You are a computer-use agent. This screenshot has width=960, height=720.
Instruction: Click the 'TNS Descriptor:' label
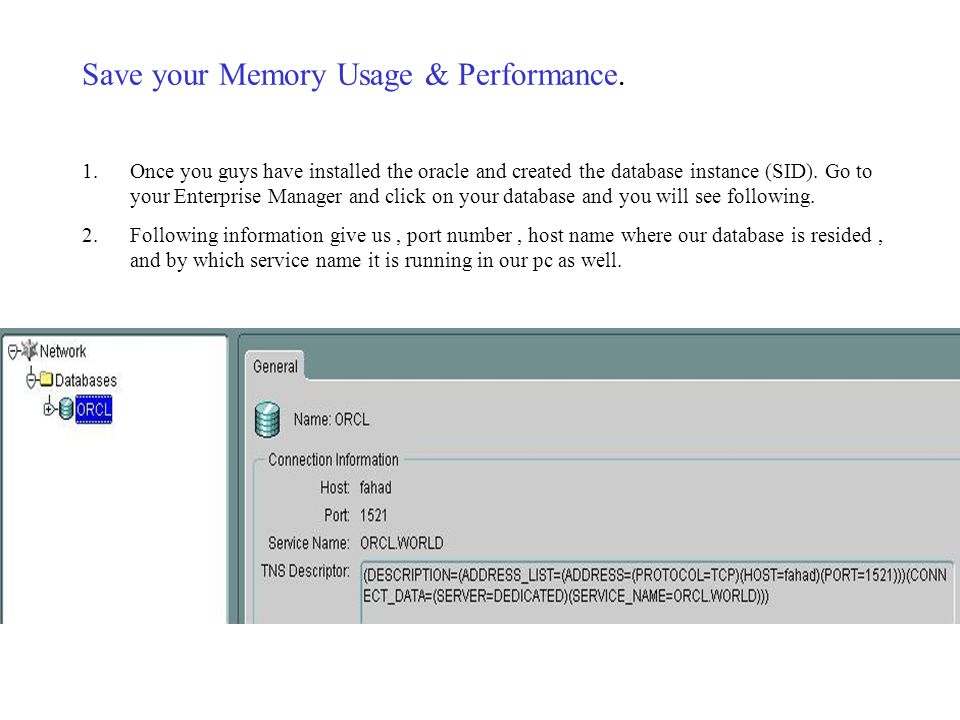[x=305, y=571]
